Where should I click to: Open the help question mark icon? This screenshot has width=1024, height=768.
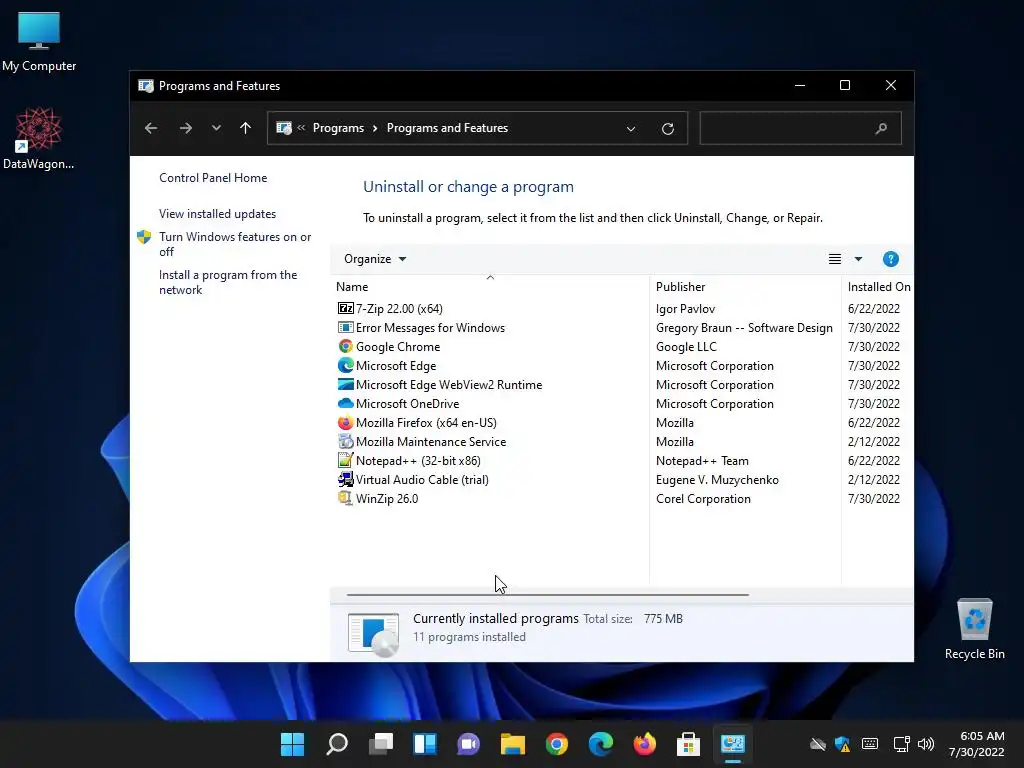click(890, 259)
